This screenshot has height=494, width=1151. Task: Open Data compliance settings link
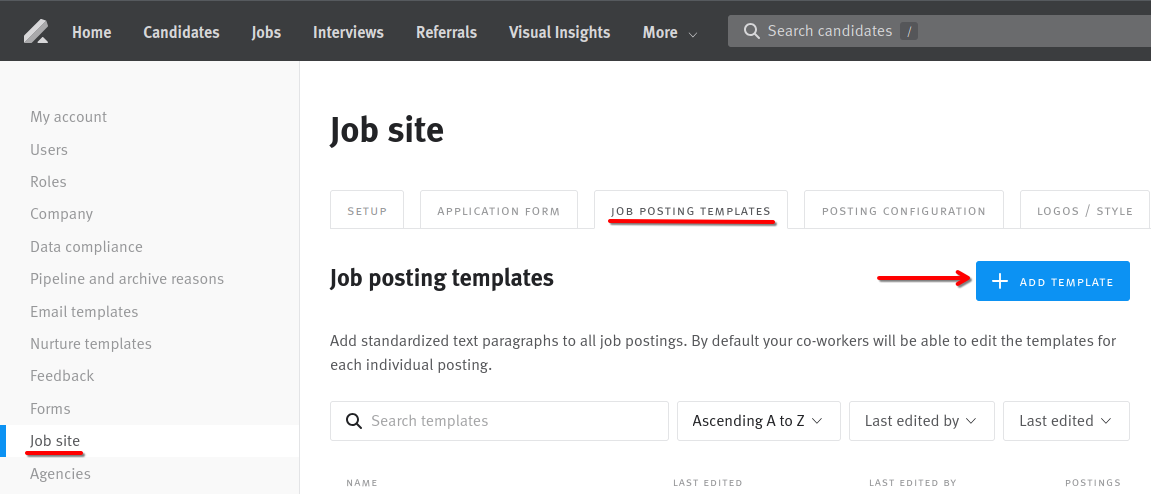tap(86, 247)
